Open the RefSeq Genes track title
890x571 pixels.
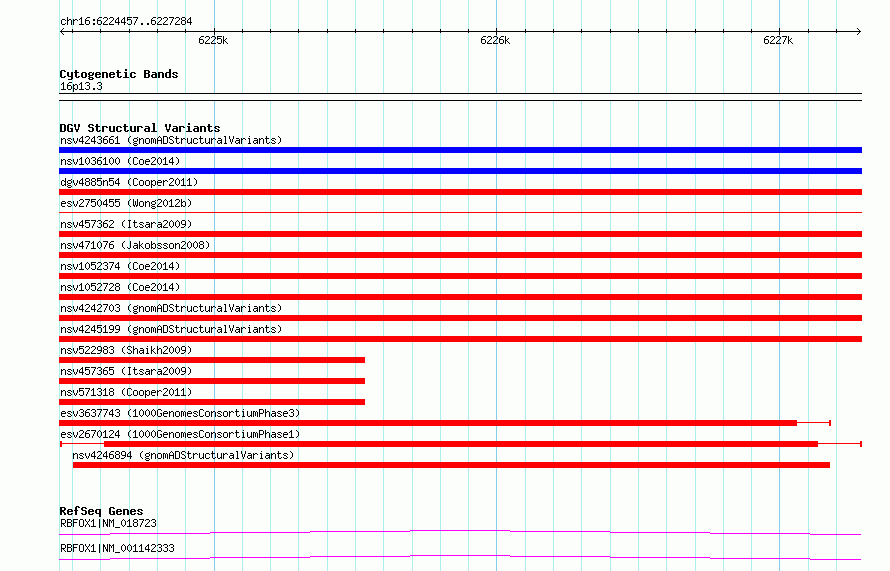101,511
